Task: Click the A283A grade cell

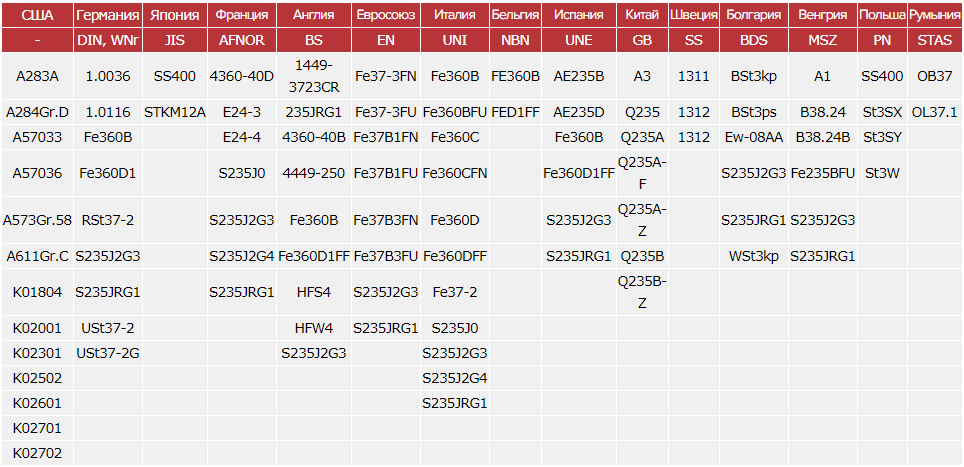Action: click(x=37, y=77)
